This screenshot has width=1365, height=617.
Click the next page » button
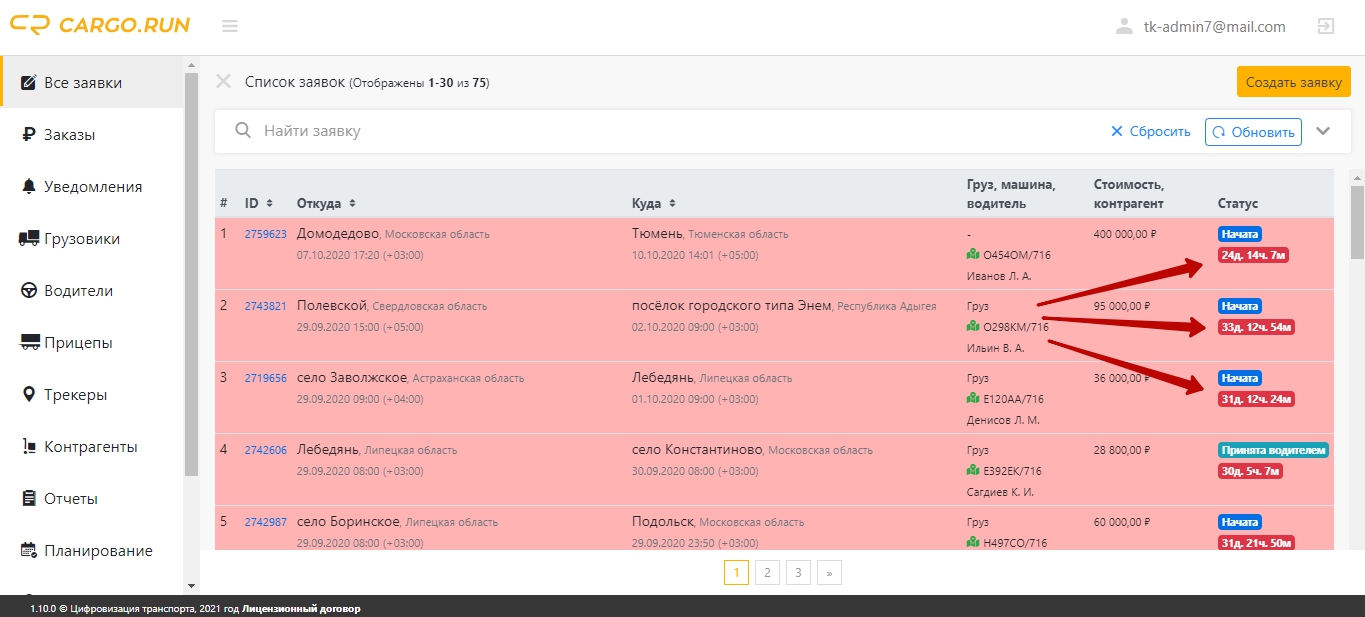(x=829, y=572)
